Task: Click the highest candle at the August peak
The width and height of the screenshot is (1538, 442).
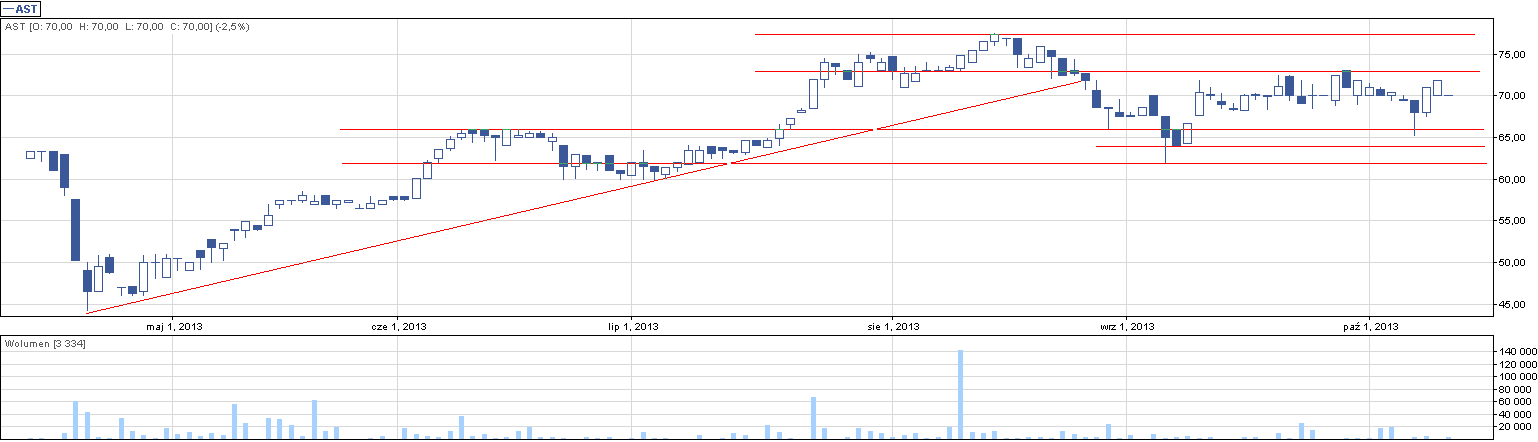Action: [994, 39]
